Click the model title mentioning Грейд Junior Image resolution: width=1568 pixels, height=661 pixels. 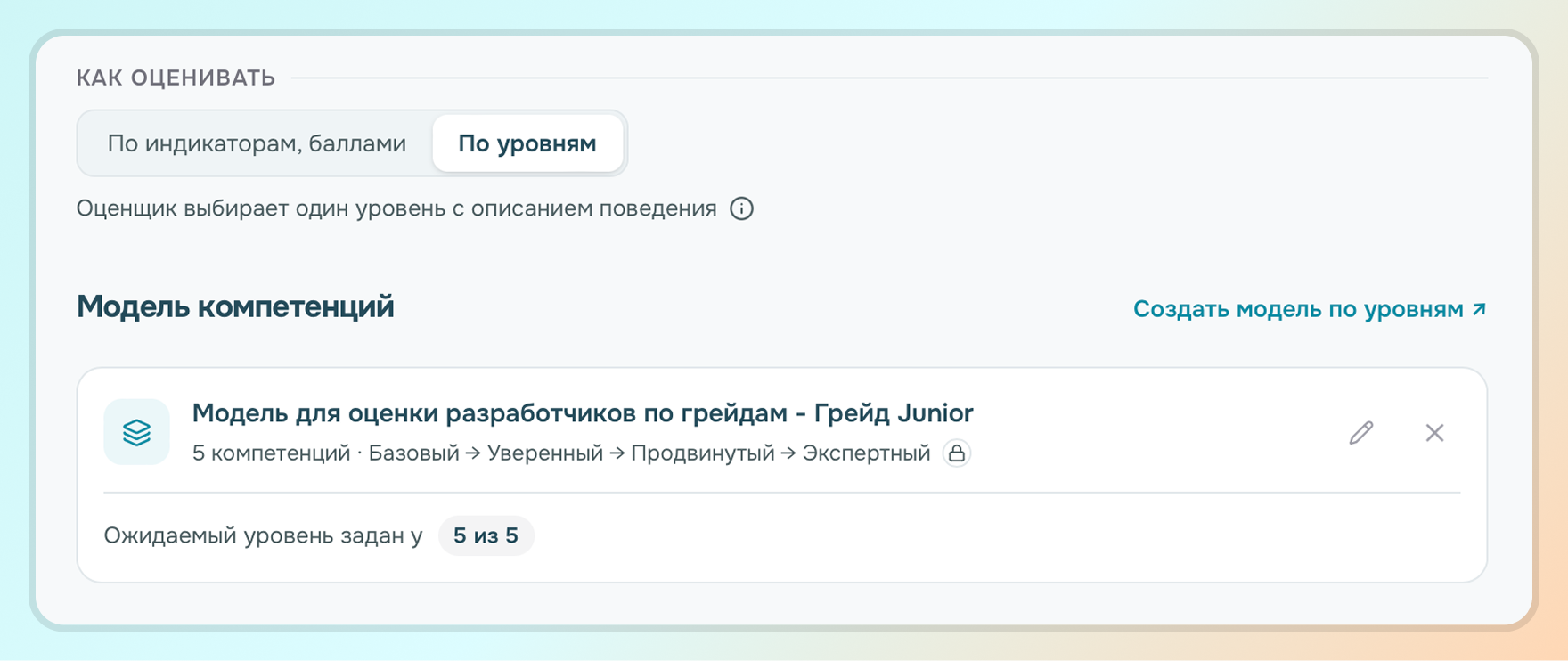tap(583, 413)
